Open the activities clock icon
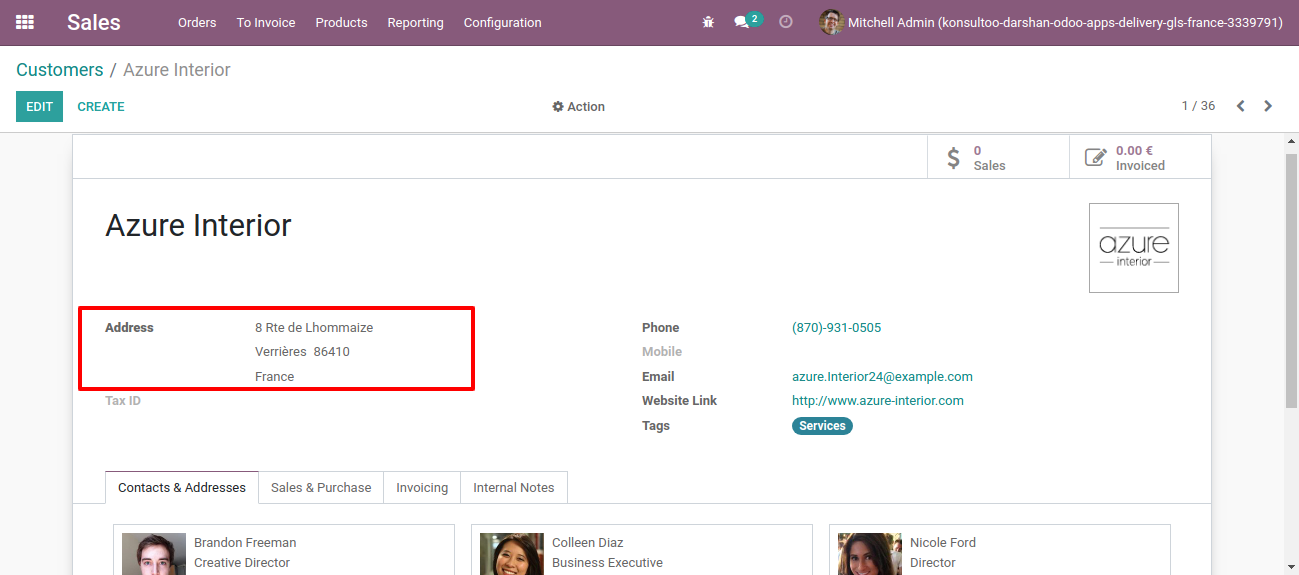1299x575 pixels. click(x=786, y=22)
